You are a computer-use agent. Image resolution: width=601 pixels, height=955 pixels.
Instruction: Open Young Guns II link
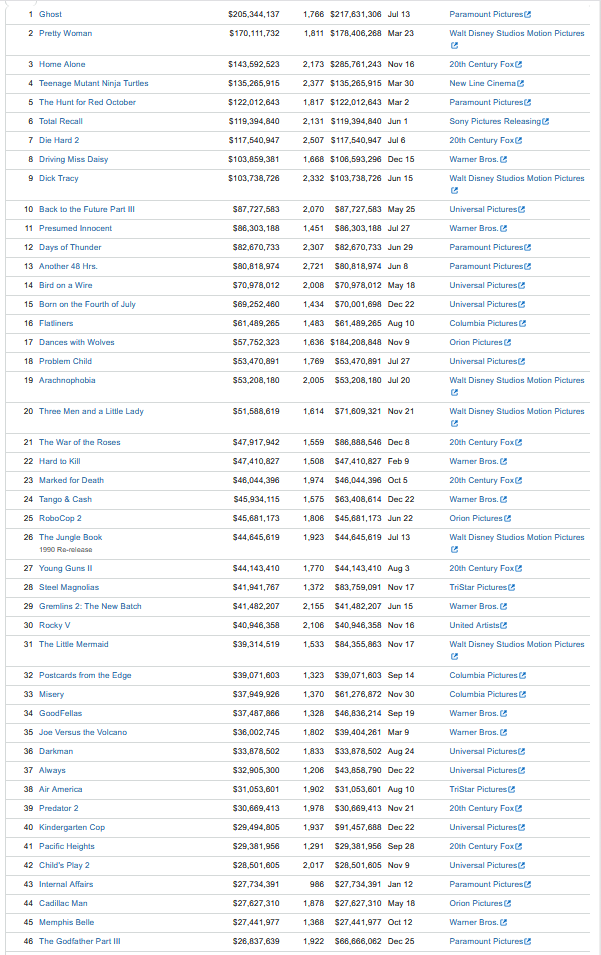tap(66, 568)
